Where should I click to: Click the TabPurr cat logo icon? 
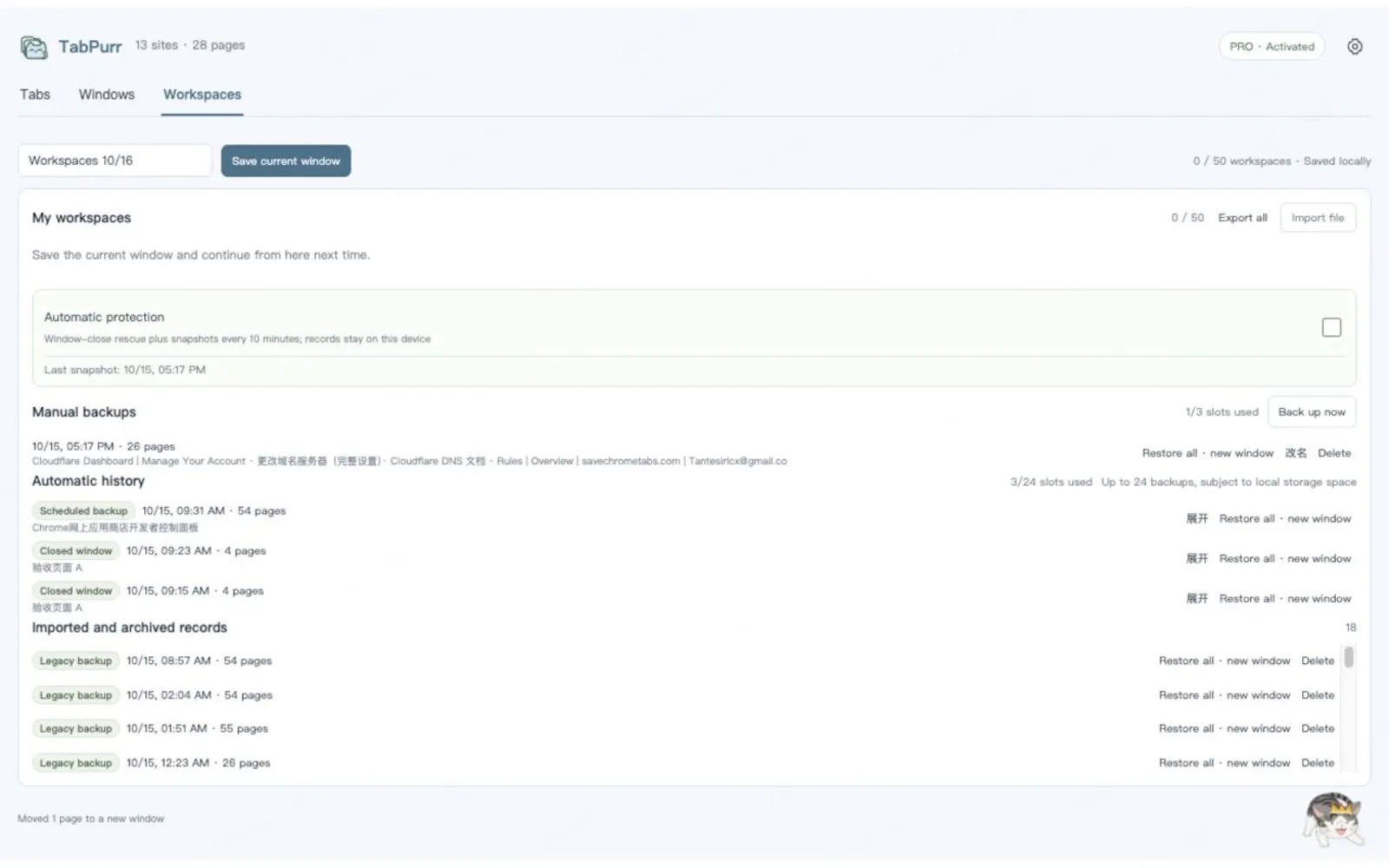tap(34, 47)
